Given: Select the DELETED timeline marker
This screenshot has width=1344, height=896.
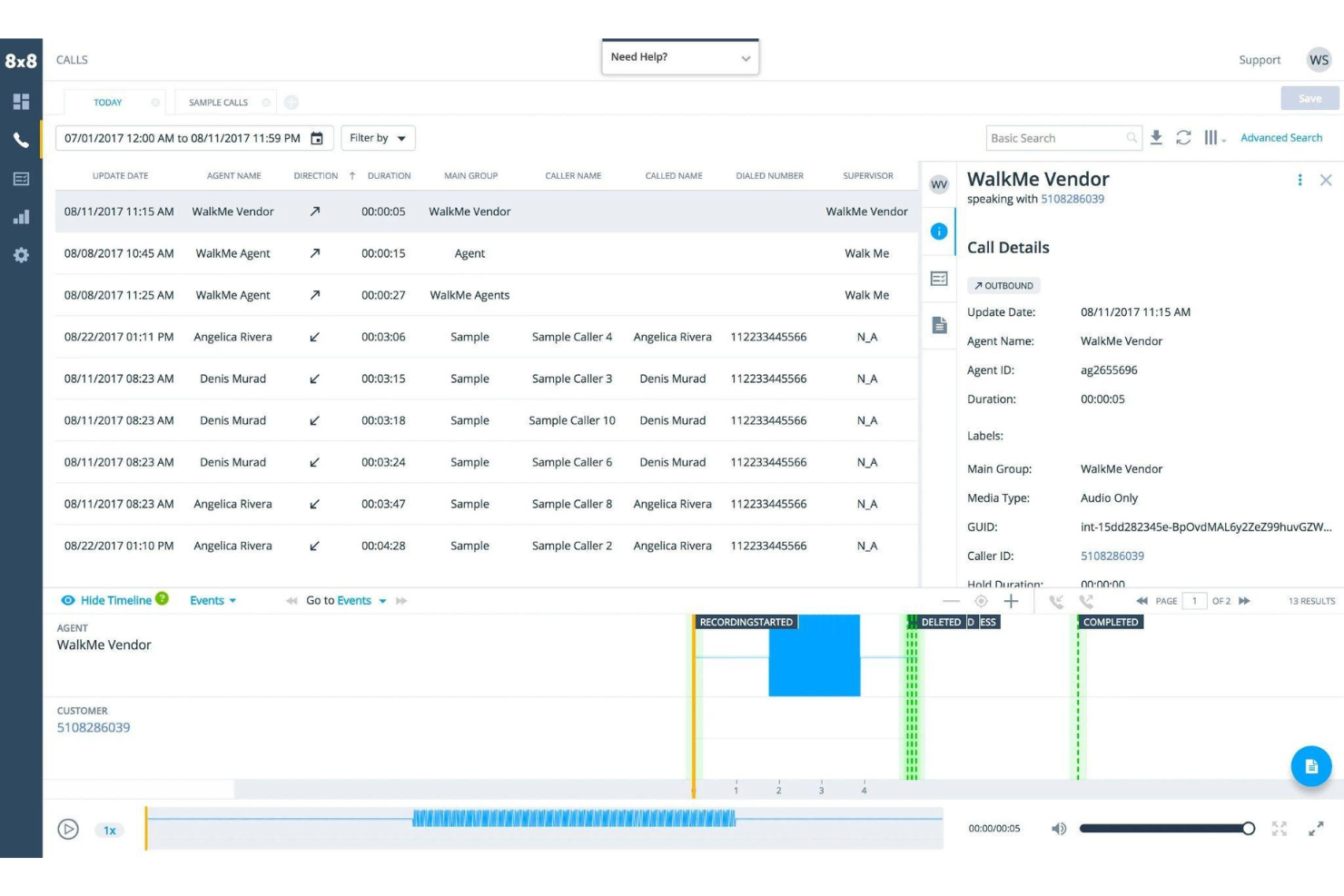Looking at the screenshot, I should tap(941, 622).
